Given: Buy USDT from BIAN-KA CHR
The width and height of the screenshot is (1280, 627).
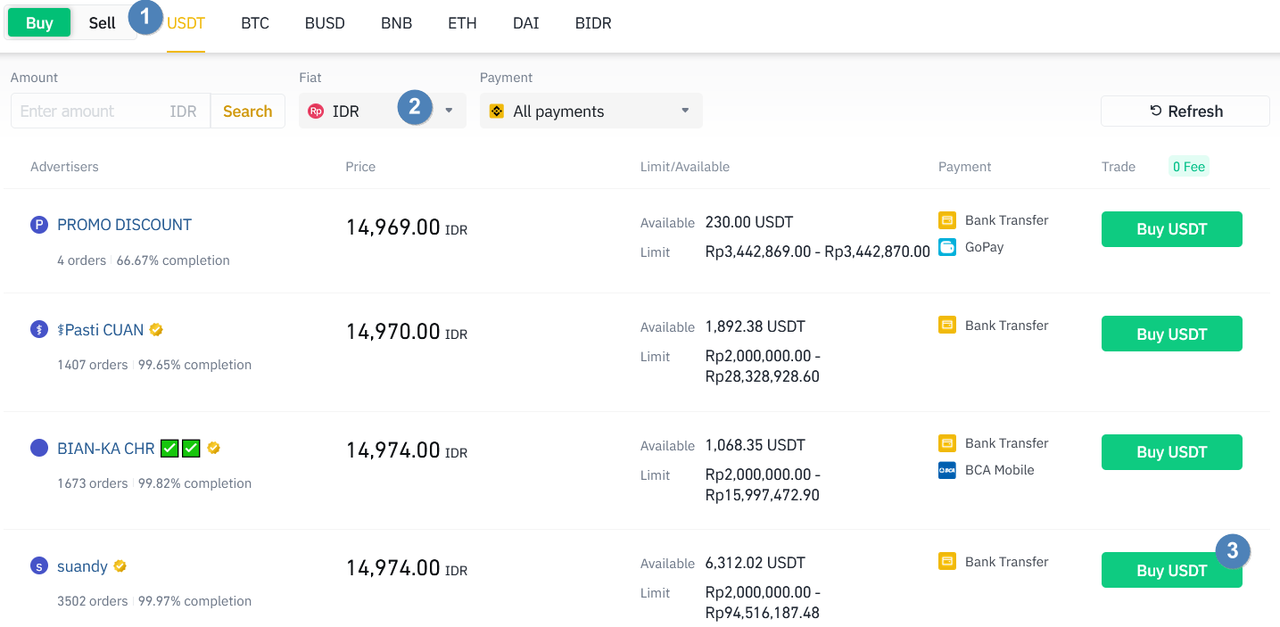Looking at the screenshot, I should (x=1172, y=452).
